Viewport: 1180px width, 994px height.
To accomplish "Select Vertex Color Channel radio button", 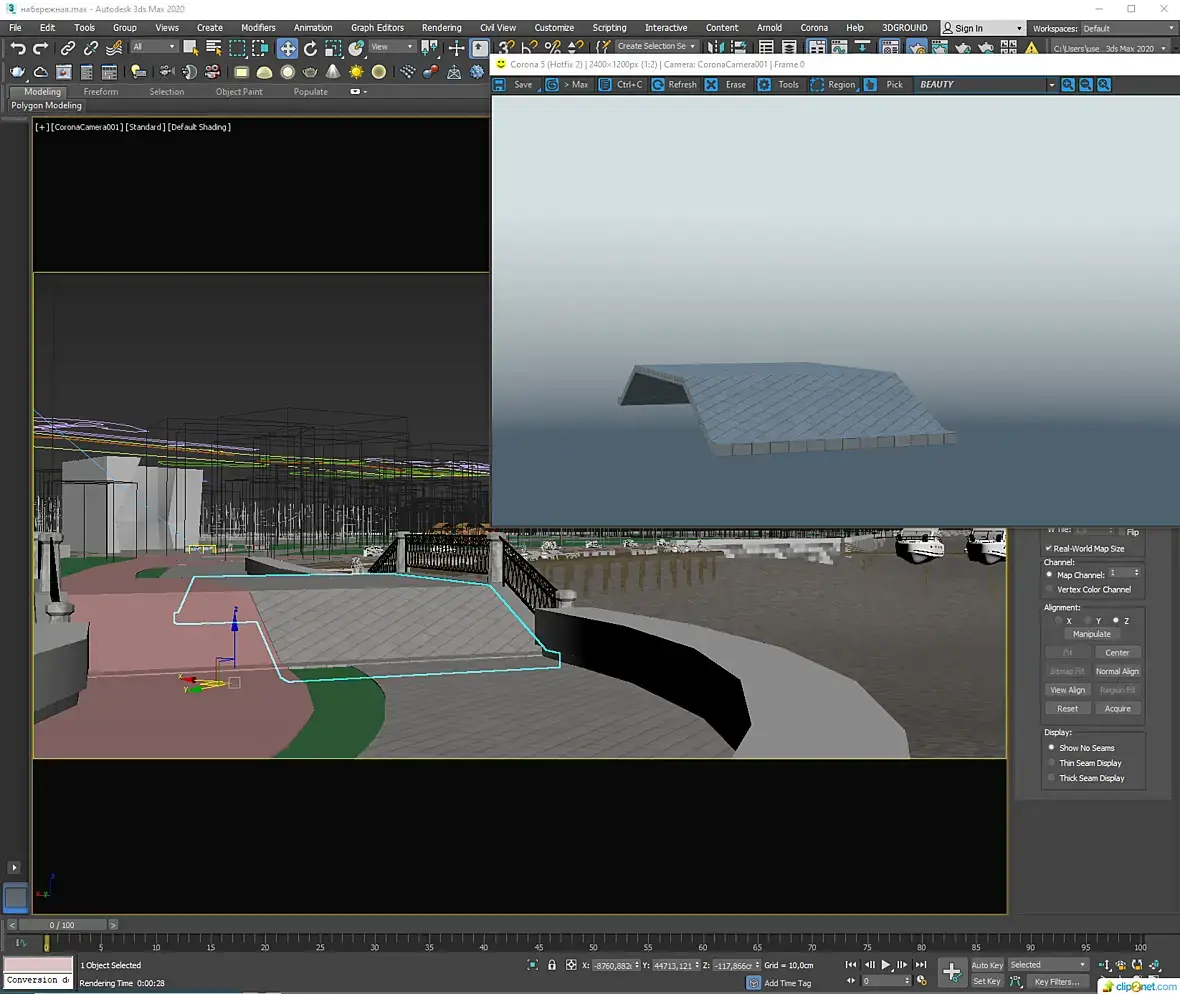I will (x=1050, y=590).
